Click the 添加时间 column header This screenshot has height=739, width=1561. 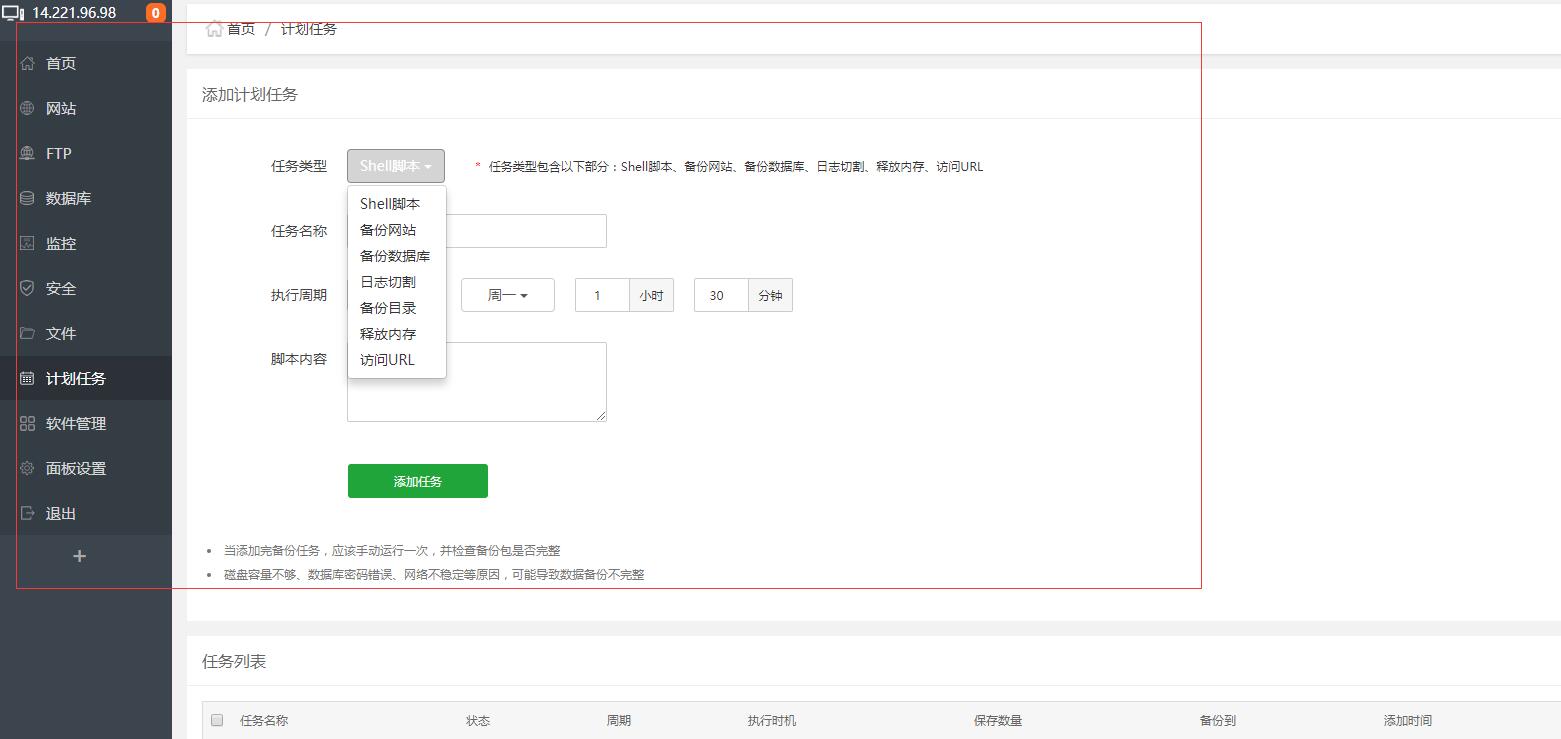pos(1408,720)
